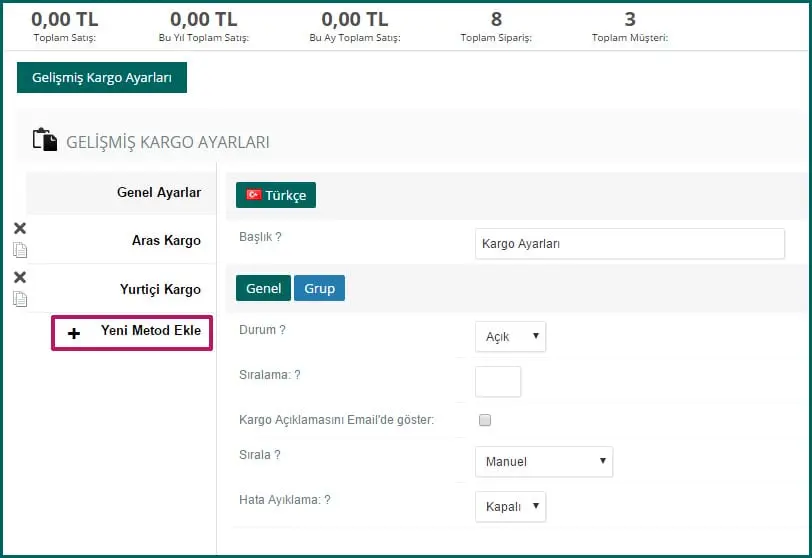
Task: Select the Türkçe language tab
Action: pyautogui.click(x=276, y=195)
